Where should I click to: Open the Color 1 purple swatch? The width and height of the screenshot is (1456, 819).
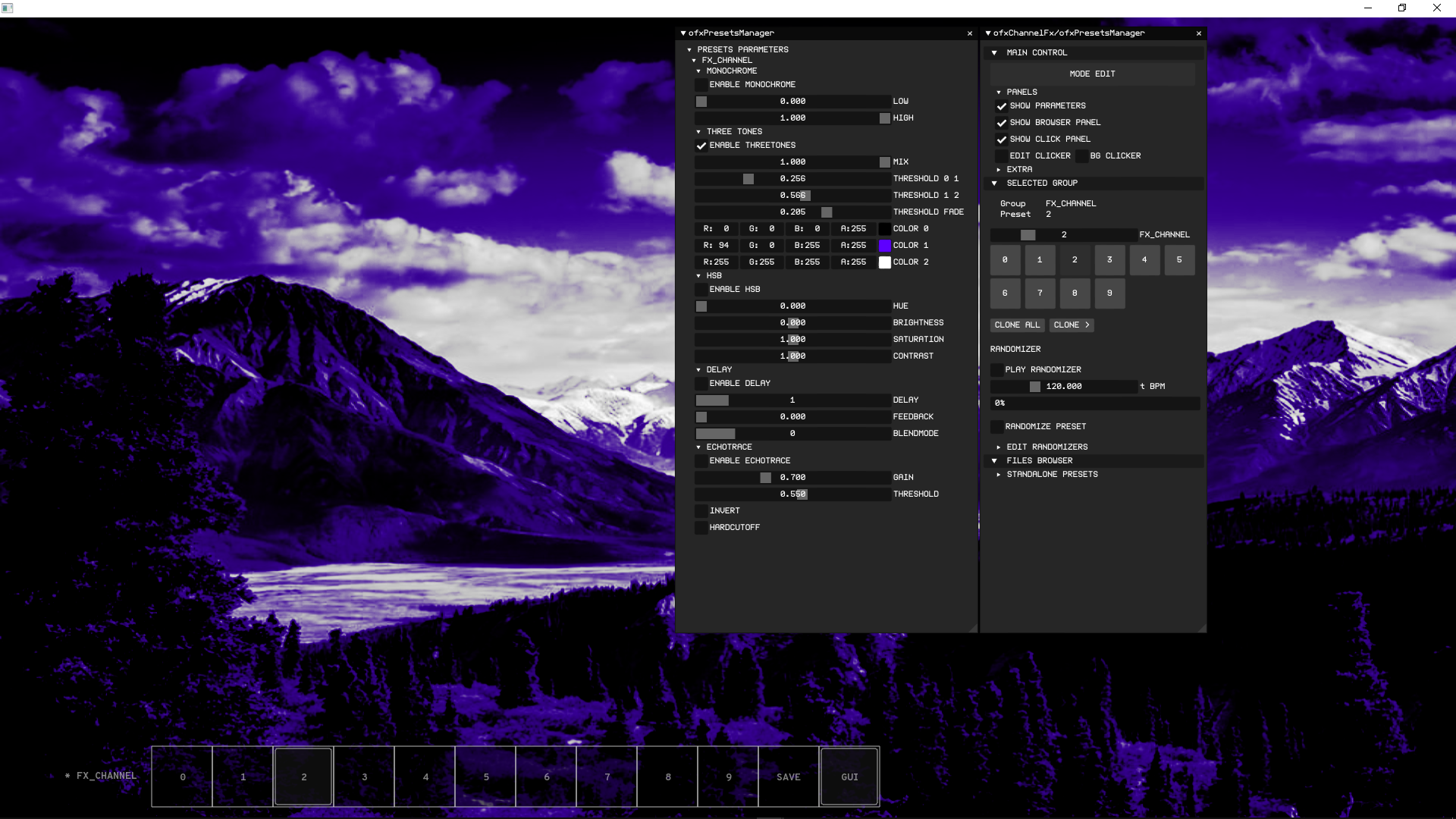pyautogui.click(x=884, y=246)
